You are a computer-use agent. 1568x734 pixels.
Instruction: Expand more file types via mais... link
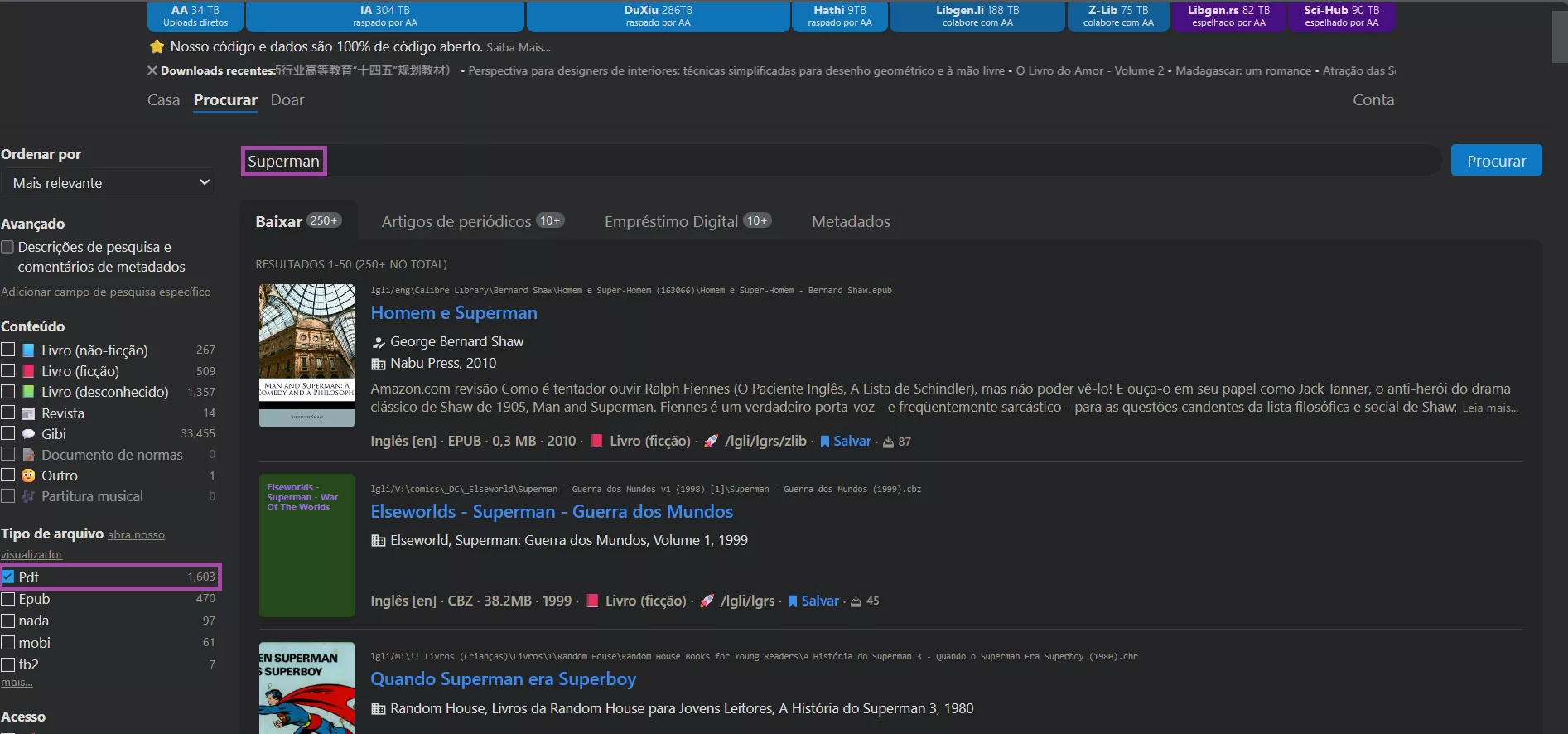(17, 683)
